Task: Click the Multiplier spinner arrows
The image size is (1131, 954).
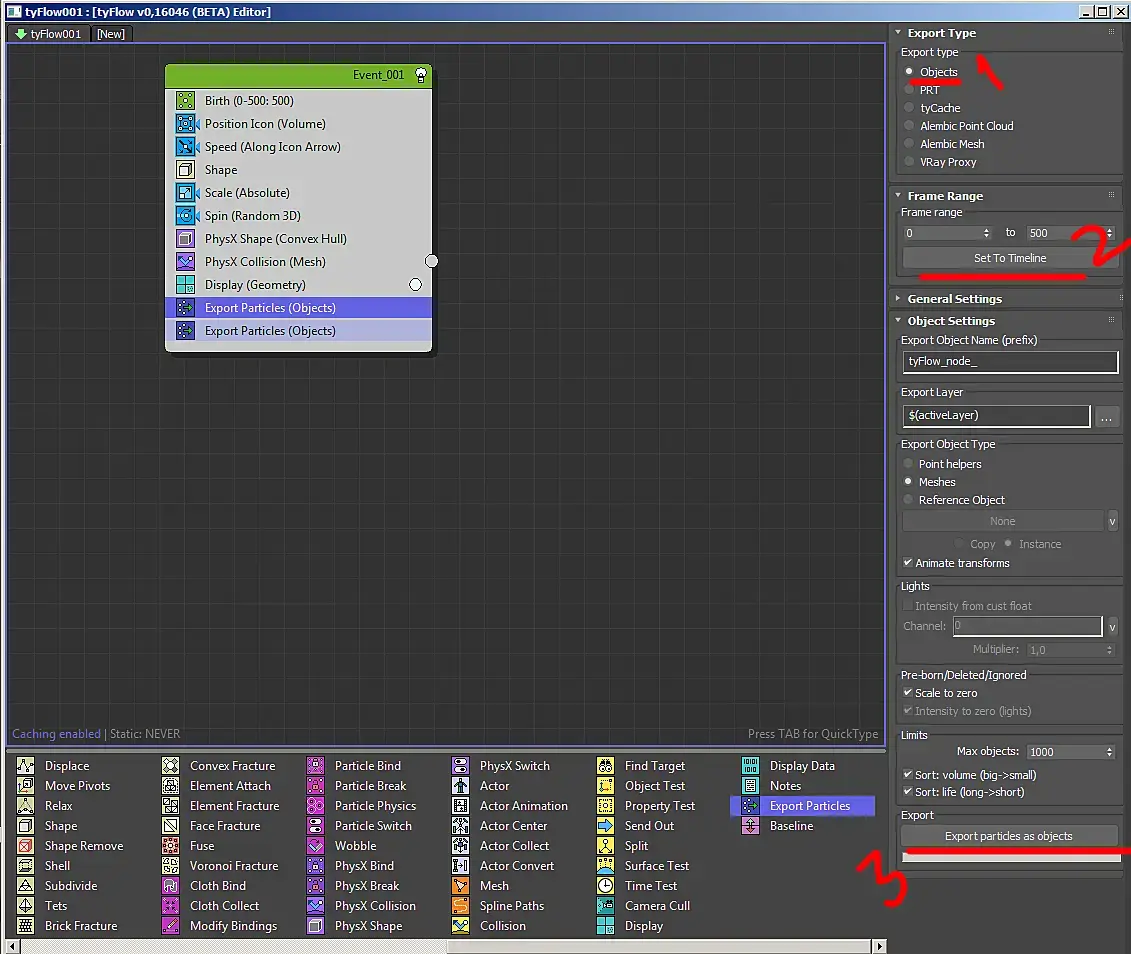Action: pyautogui.click(x=1109, y=650)
